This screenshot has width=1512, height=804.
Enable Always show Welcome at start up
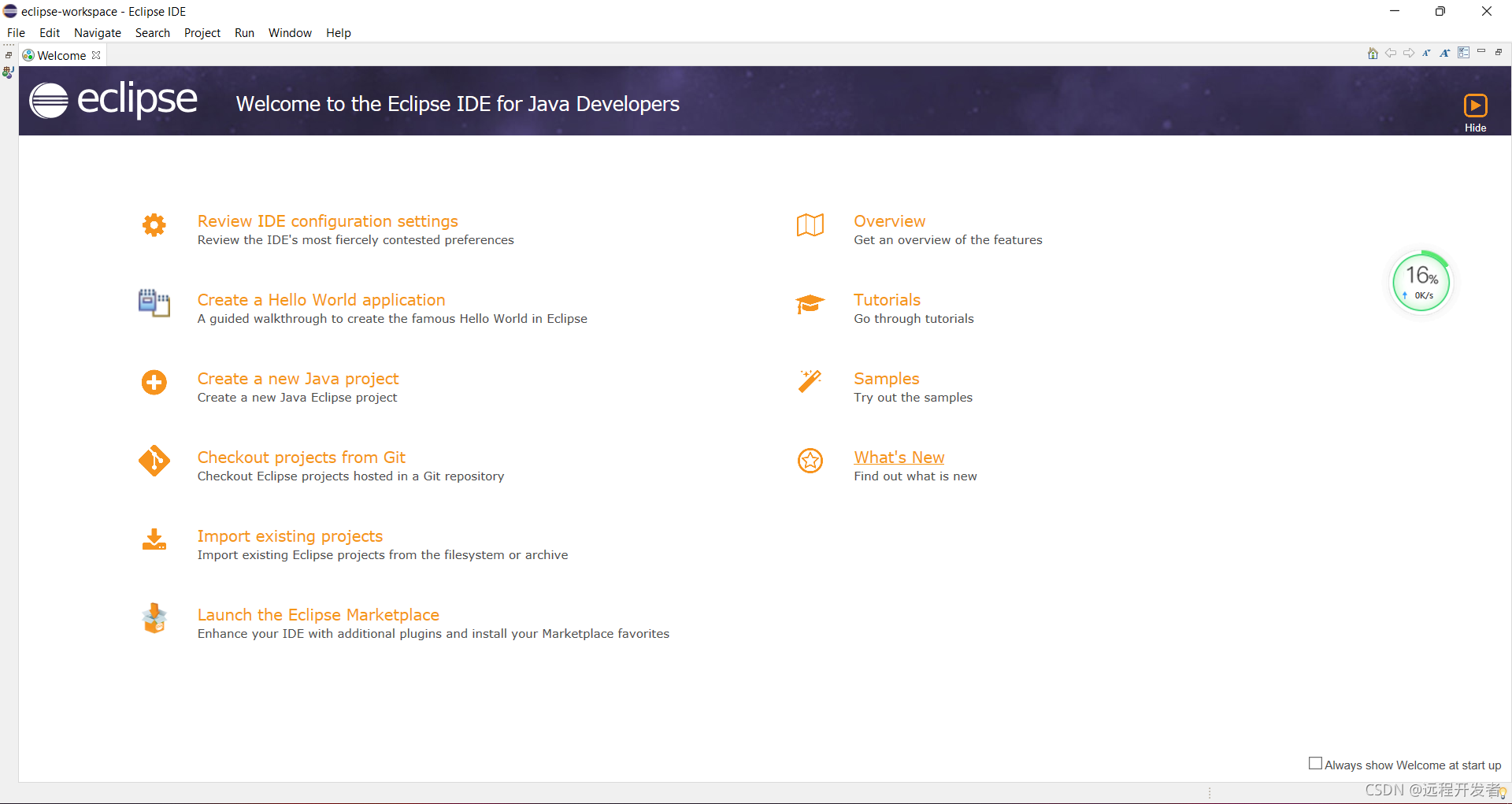click(1315, 763)
